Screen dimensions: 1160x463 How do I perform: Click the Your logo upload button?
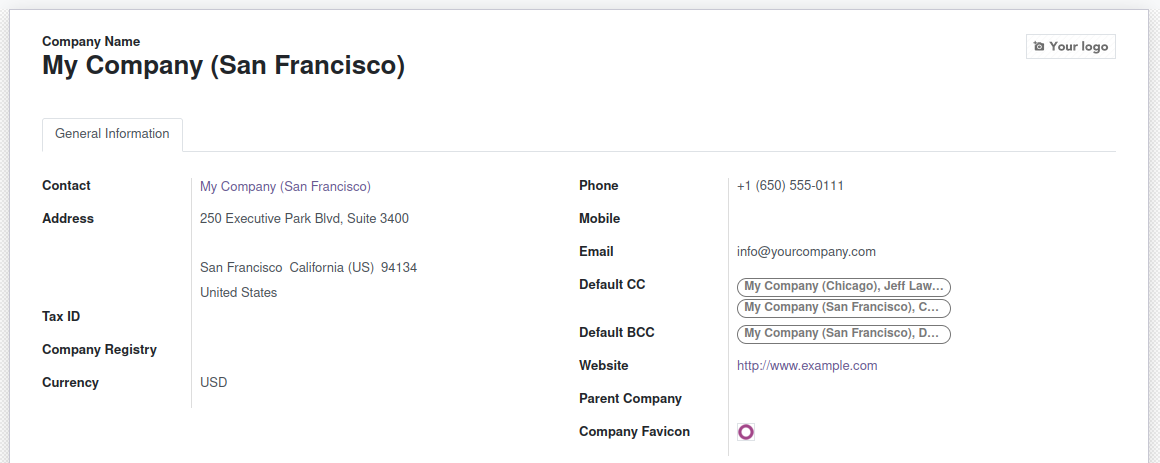1070,47
